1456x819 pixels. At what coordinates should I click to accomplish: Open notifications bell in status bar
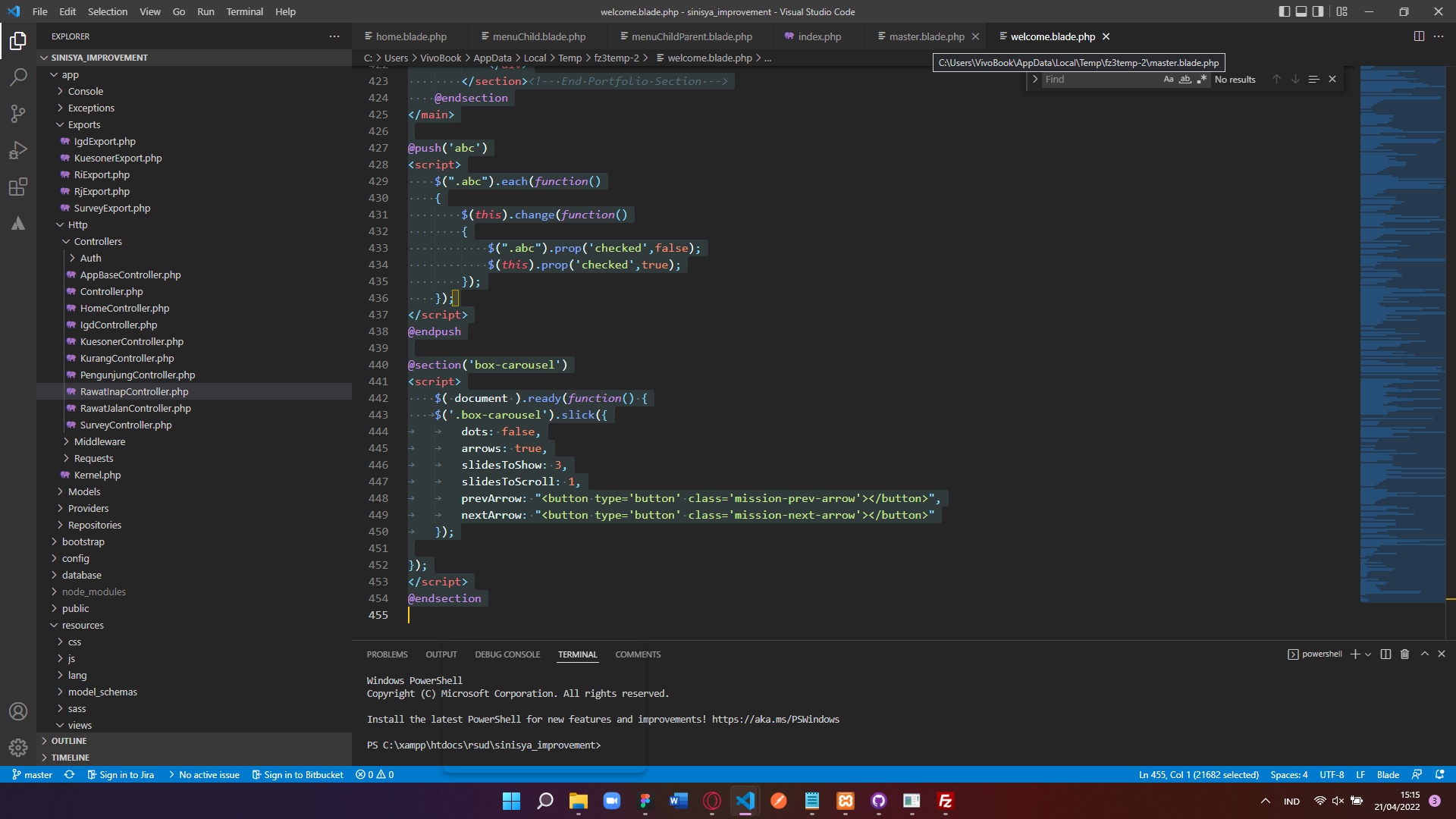pos(1440,774)
